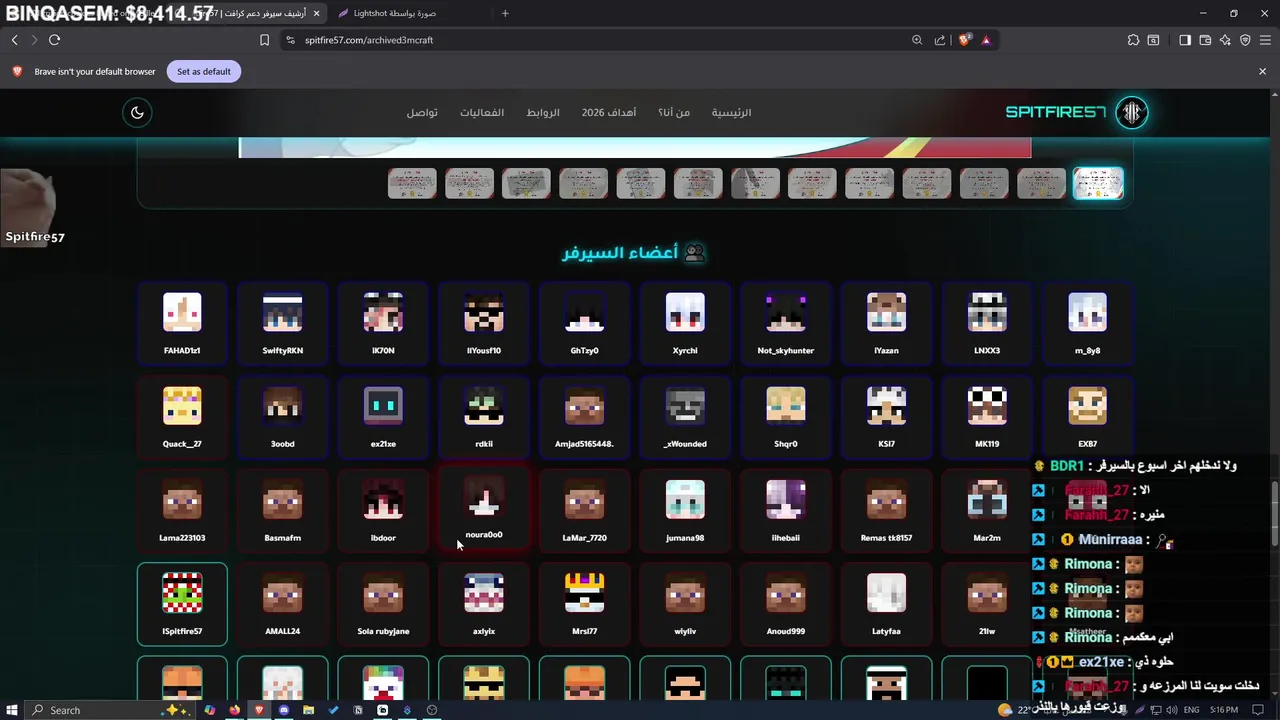Open member card Lama223103

[x=182, y=511]
